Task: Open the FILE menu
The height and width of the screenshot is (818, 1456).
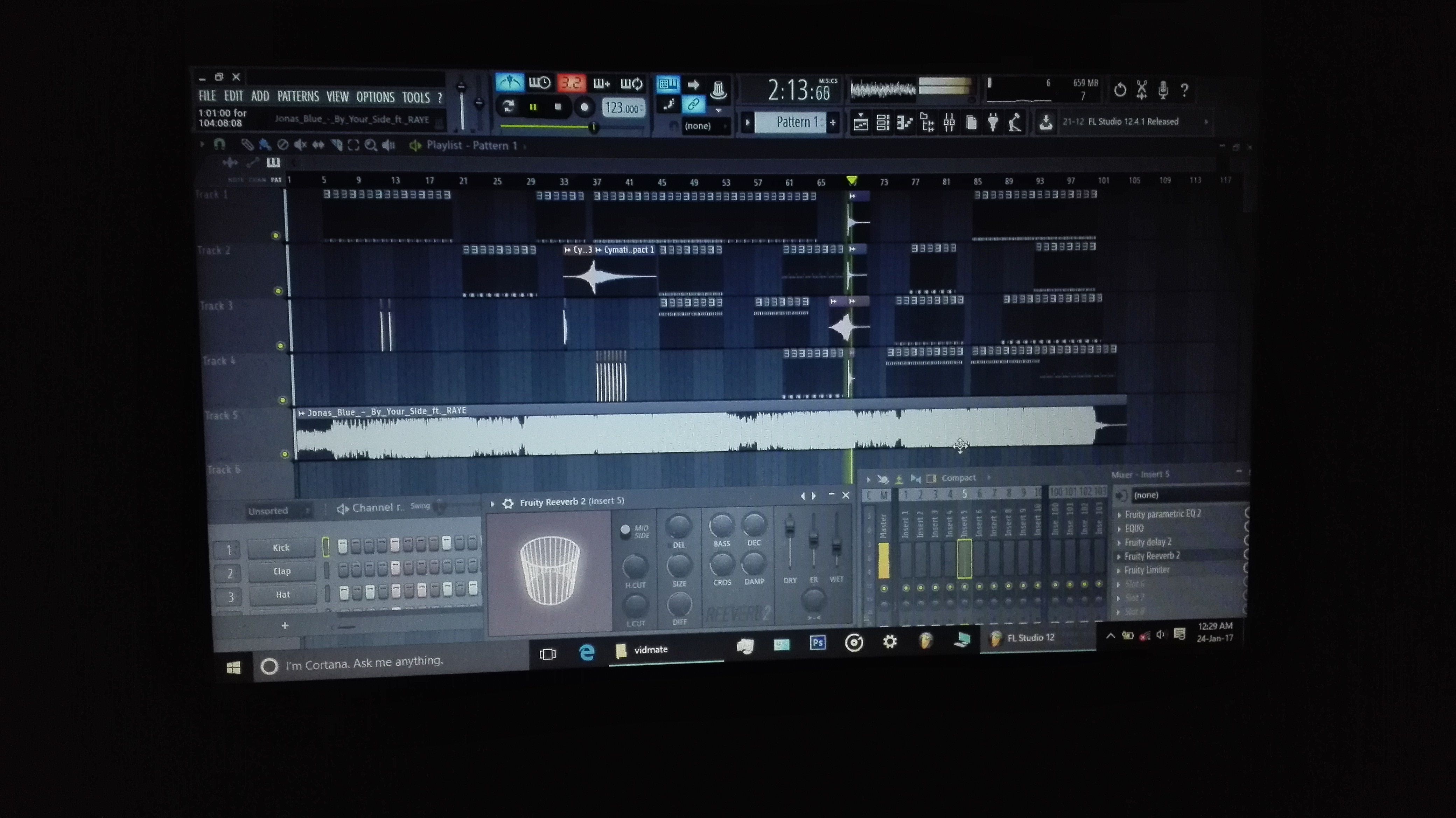Action: [x=207, y=96]
